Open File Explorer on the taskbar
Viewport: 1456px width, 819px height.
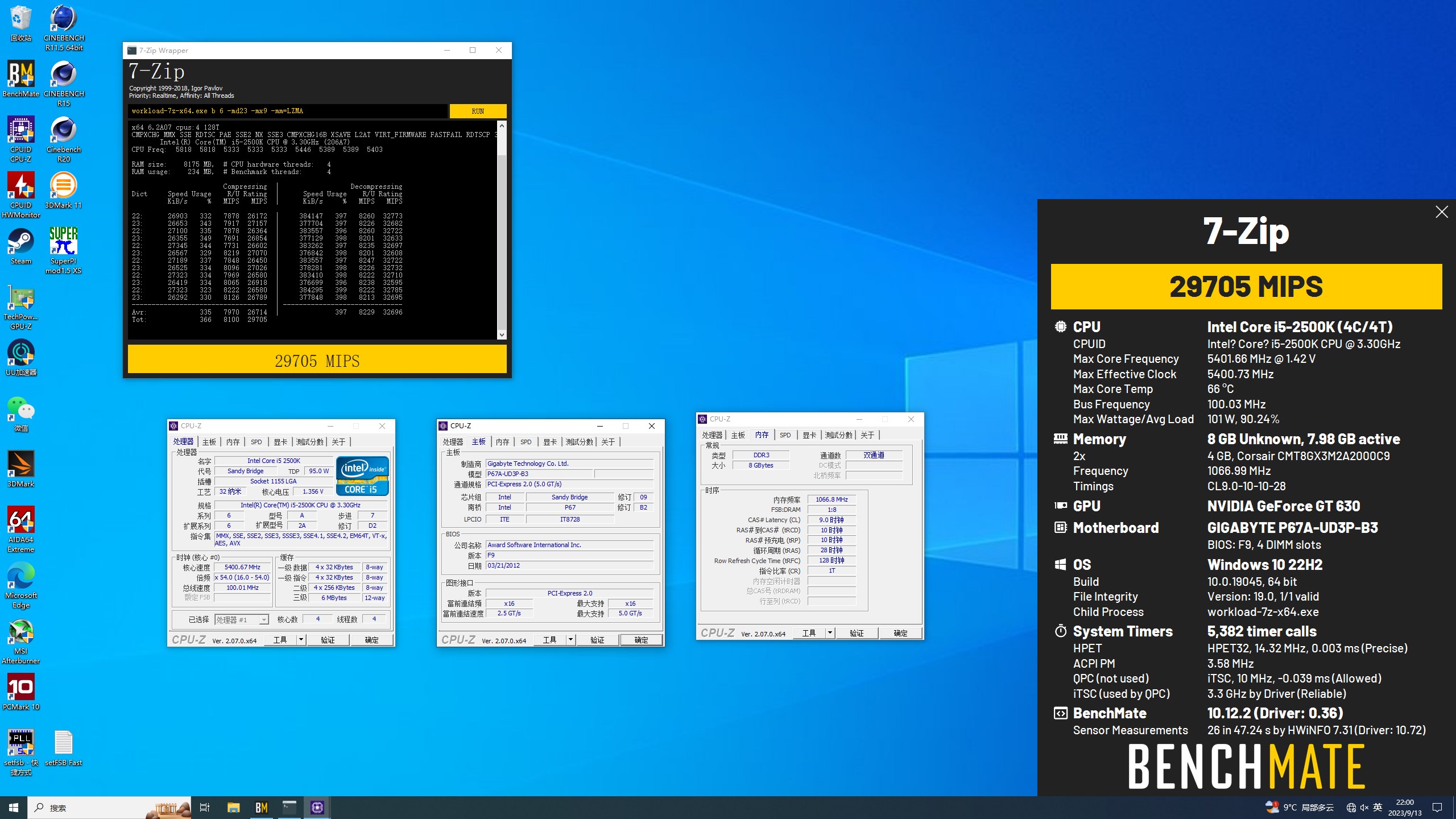coord(234,808)
